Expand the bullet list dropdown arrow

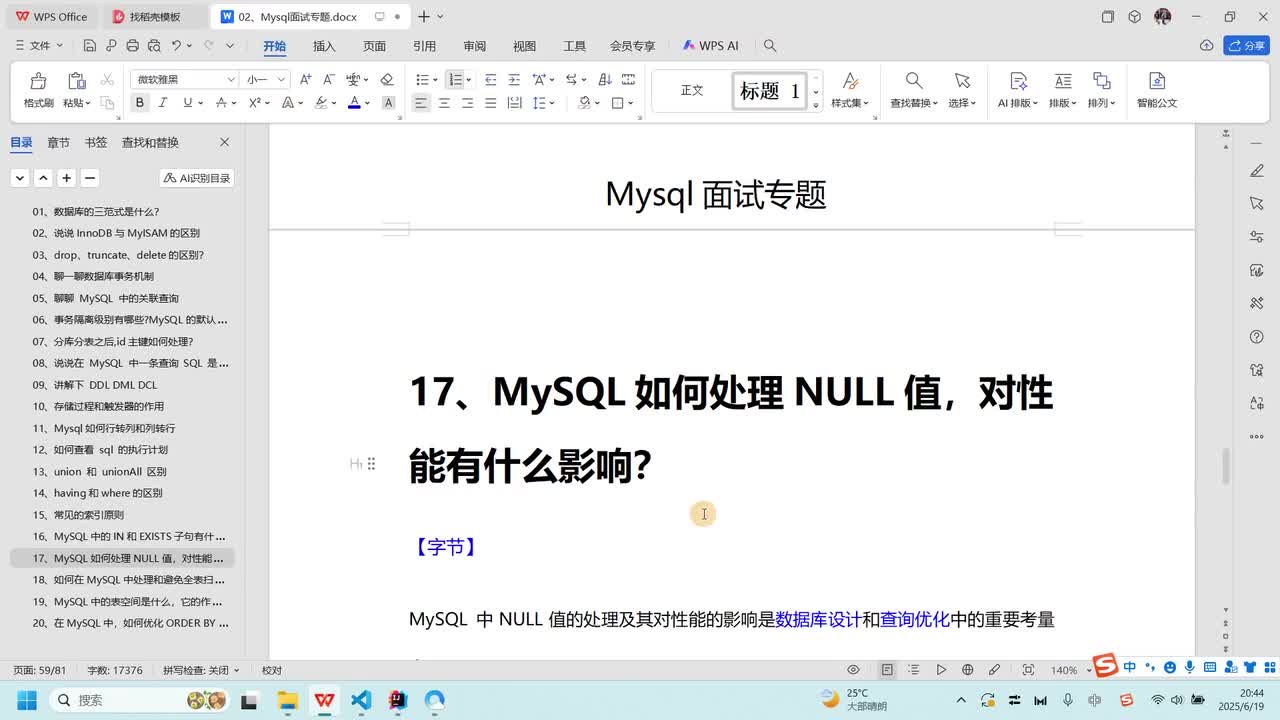(436, 80)
